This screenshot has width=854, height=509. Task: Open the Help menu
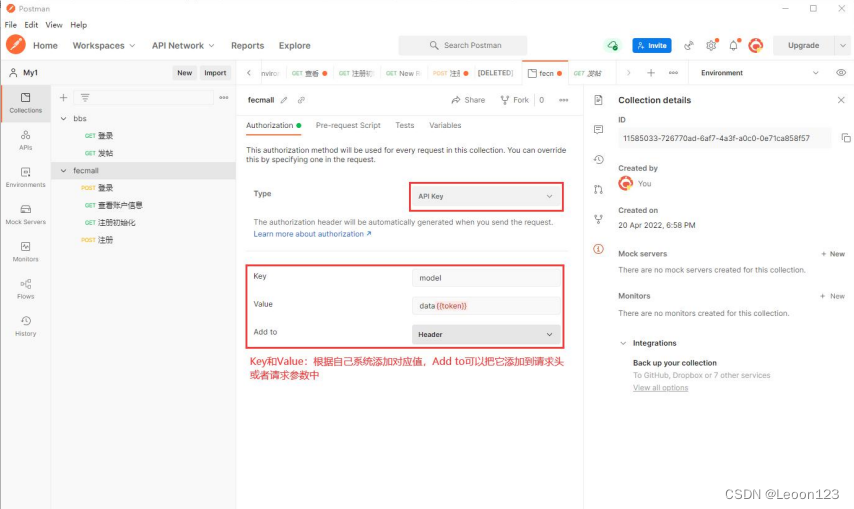(x=78, y=24)
